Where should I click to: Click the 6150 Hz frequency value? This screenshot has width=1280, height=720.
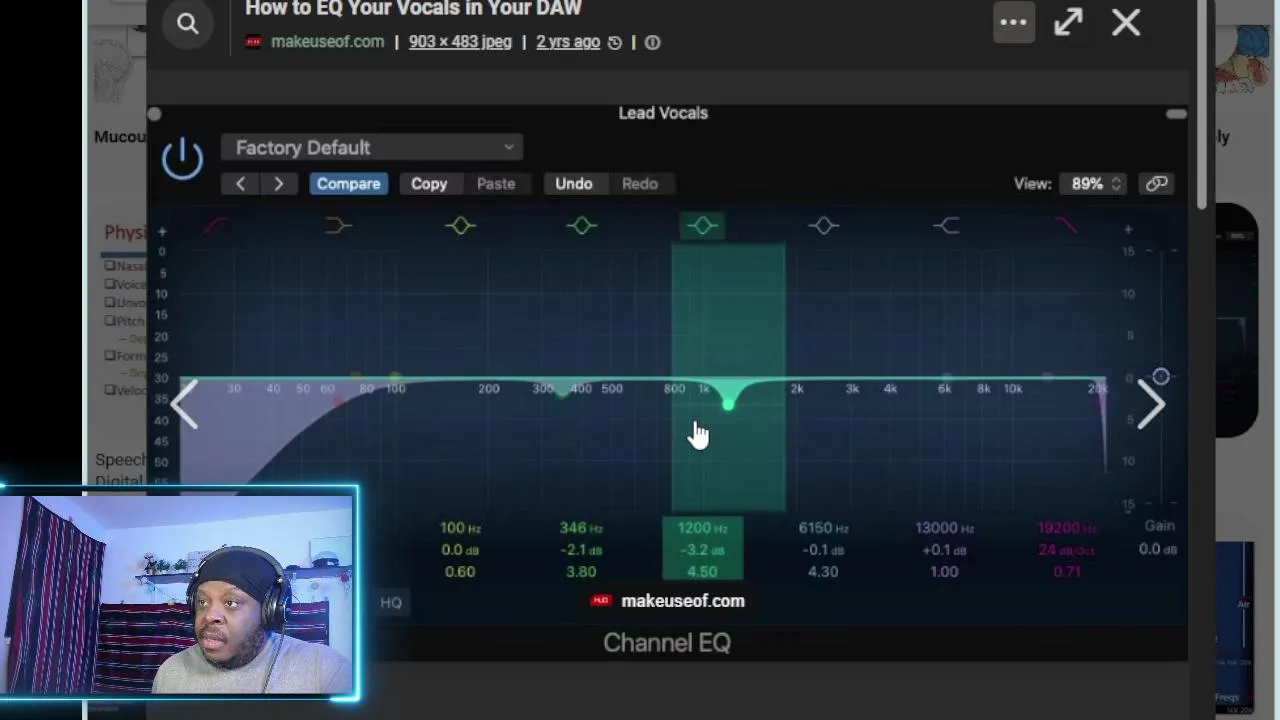[823, 528]
